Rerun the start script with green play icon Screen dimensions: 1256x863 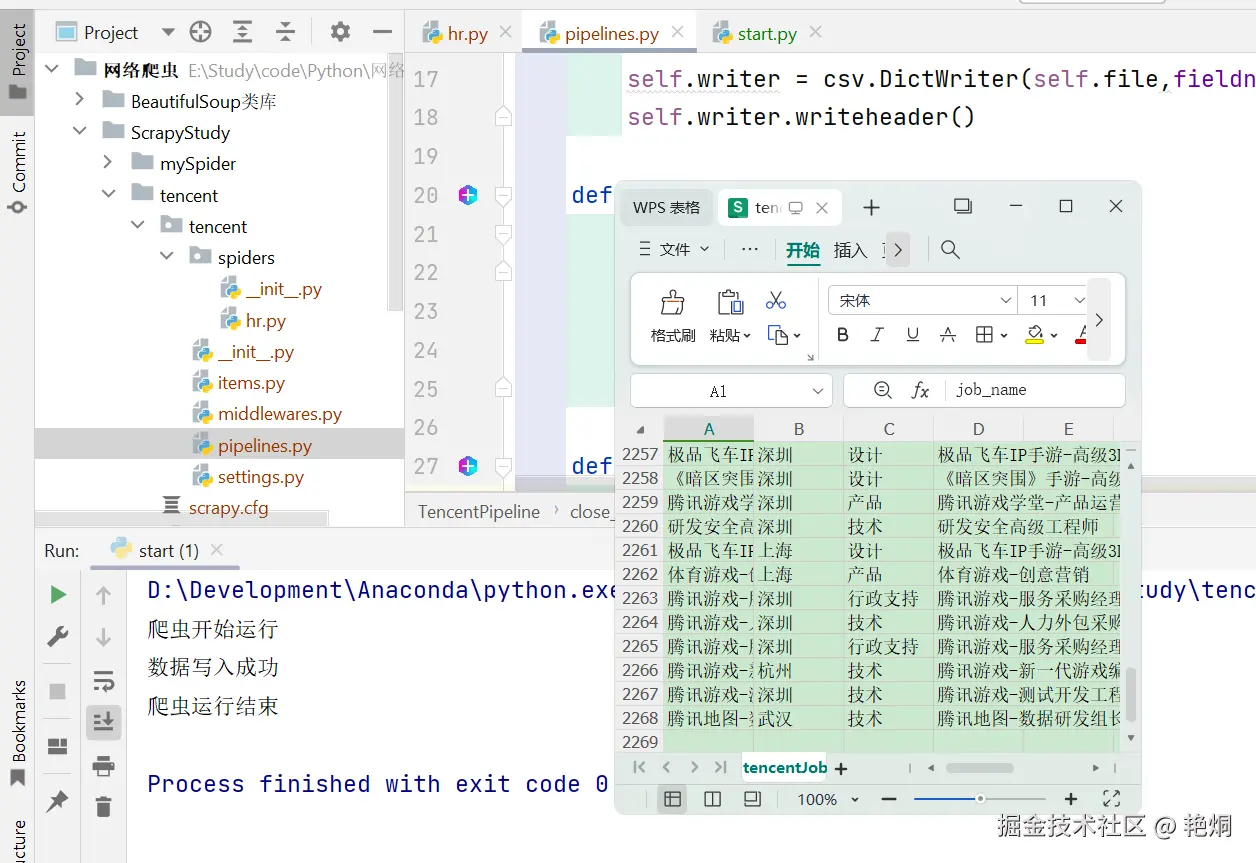coord(58,595)
